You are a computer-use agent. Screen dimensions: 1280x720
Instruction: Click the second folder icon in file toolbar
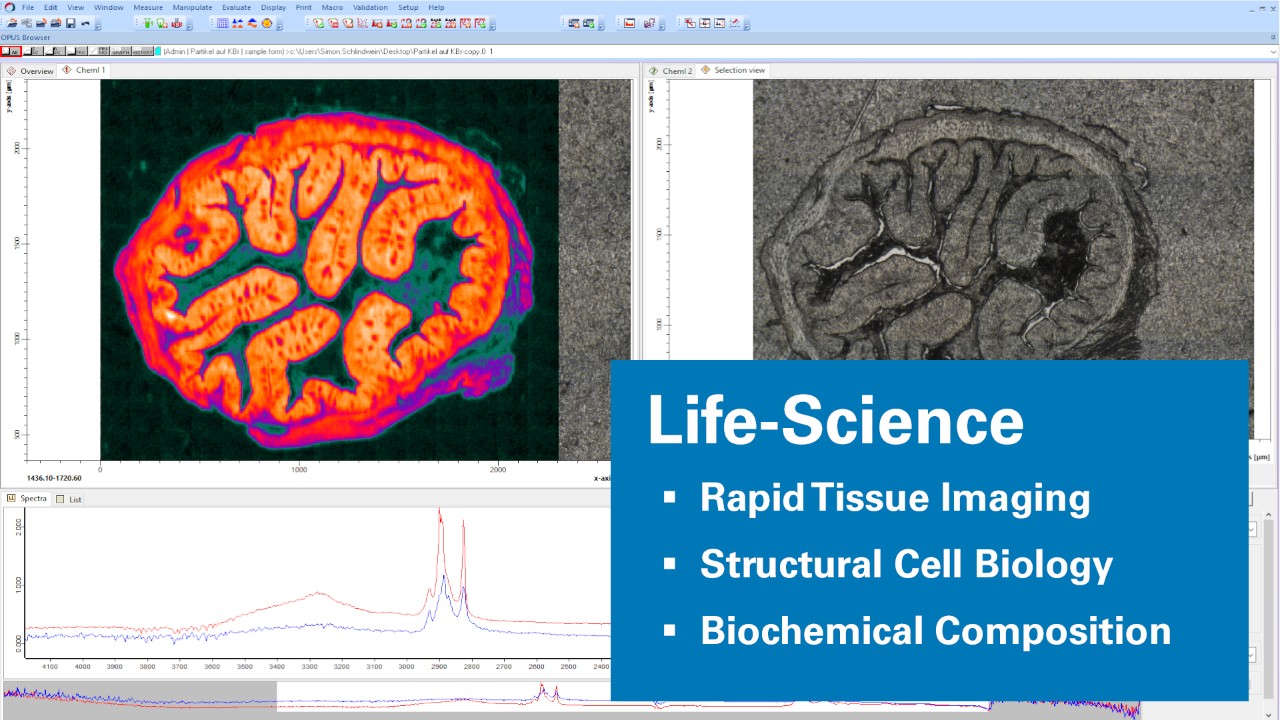point(41,23)
